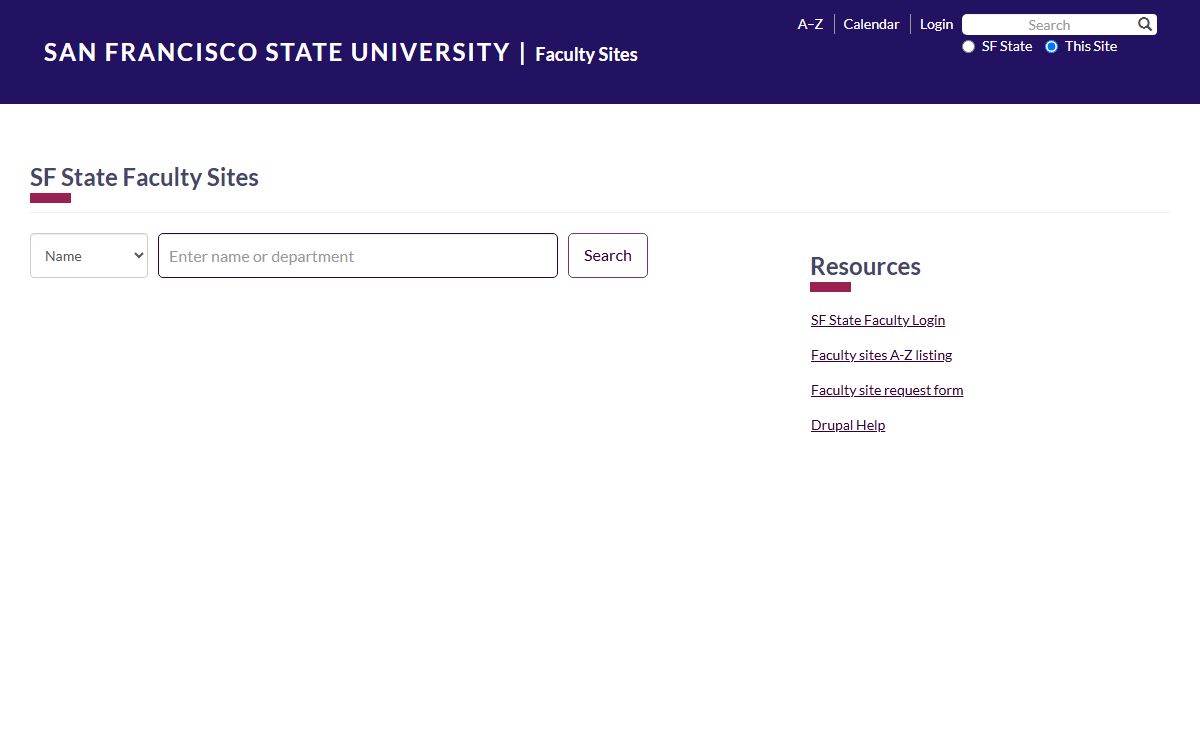Click the magnifying glass search icon
Viewport: 1200px width, 740px height.
click(x=1145, y=25)
